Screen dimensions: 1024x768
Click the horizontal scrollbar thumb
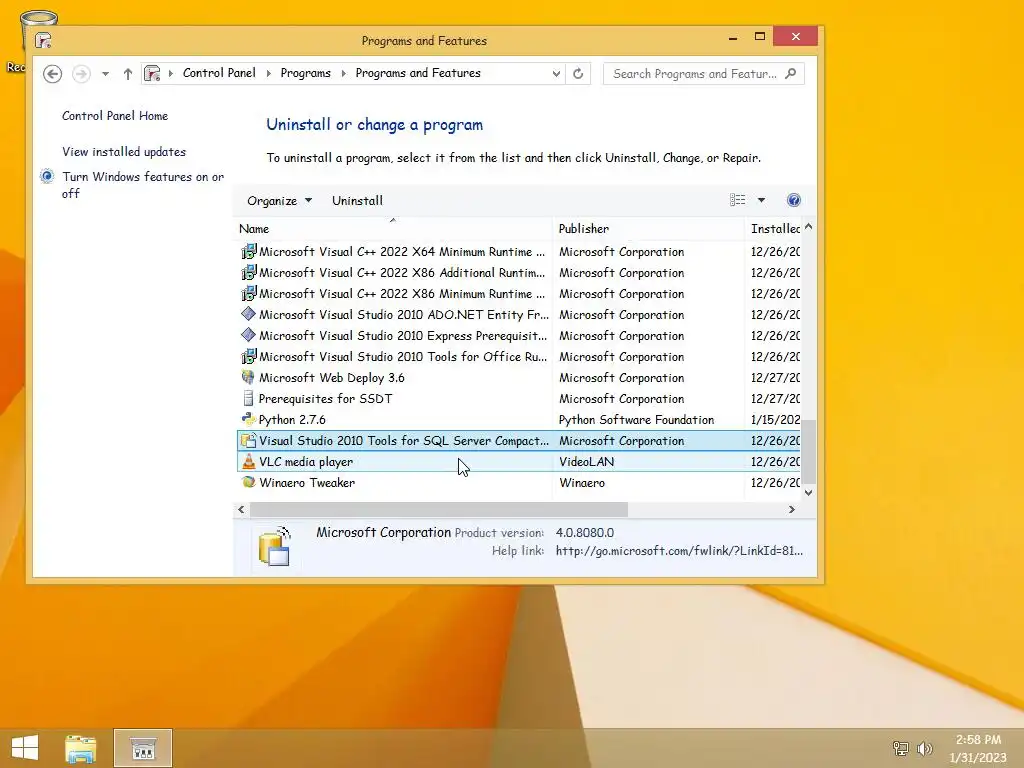(438, 509)
